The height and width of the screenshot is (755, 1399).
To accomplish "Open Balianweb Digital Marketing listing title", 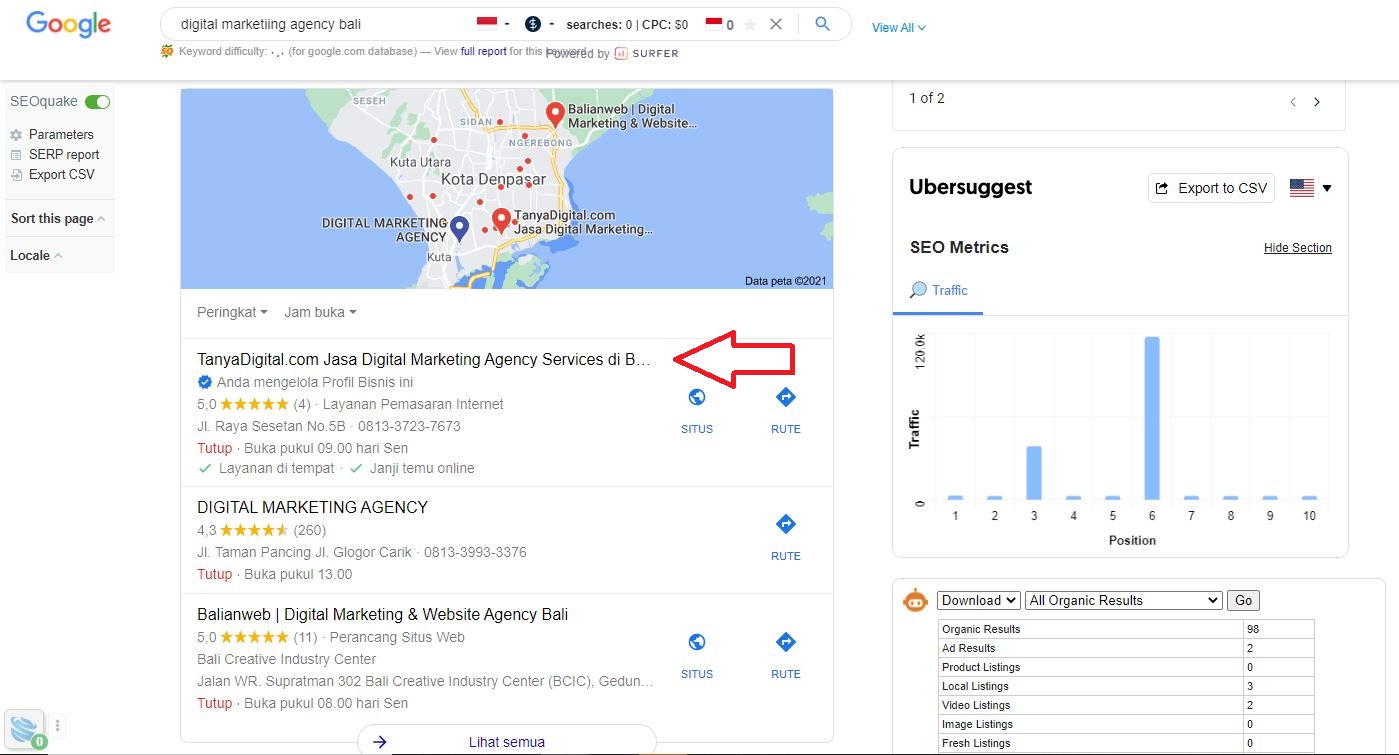I will tap(383, 614).
